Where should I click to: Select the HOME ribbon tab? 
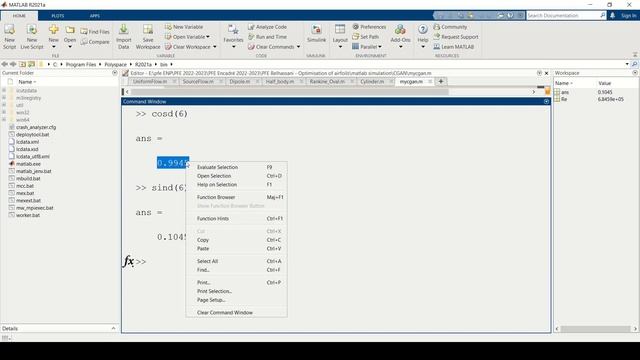pos(19,16)
